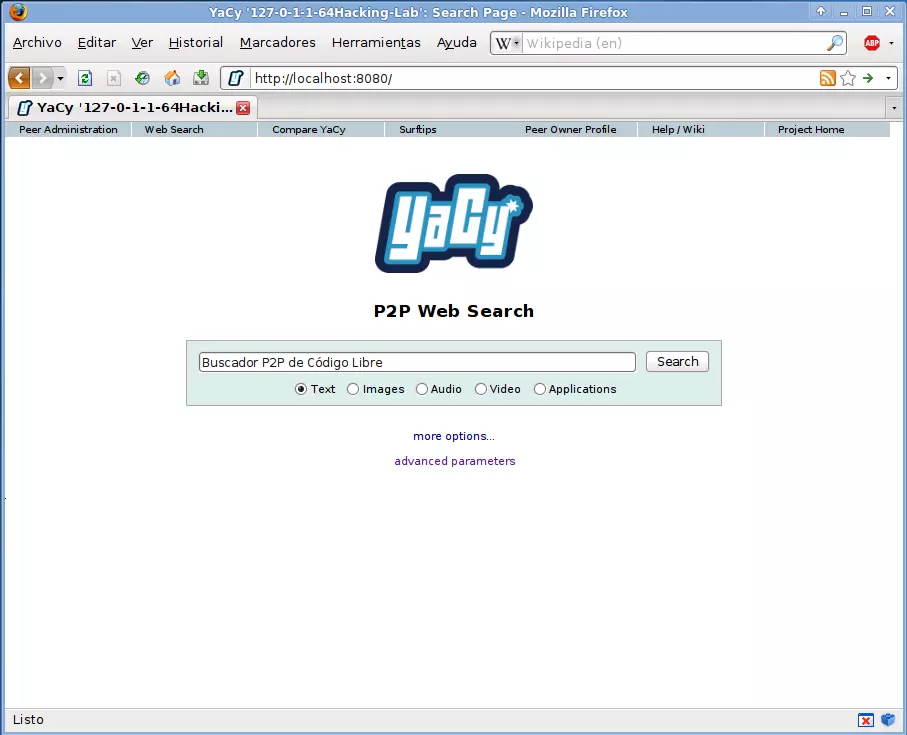This screenshot has width=907, height=735.
Task: Expand the back/forward history dropdown arrow
Action: pyautogui.click(x=60, y=78)
